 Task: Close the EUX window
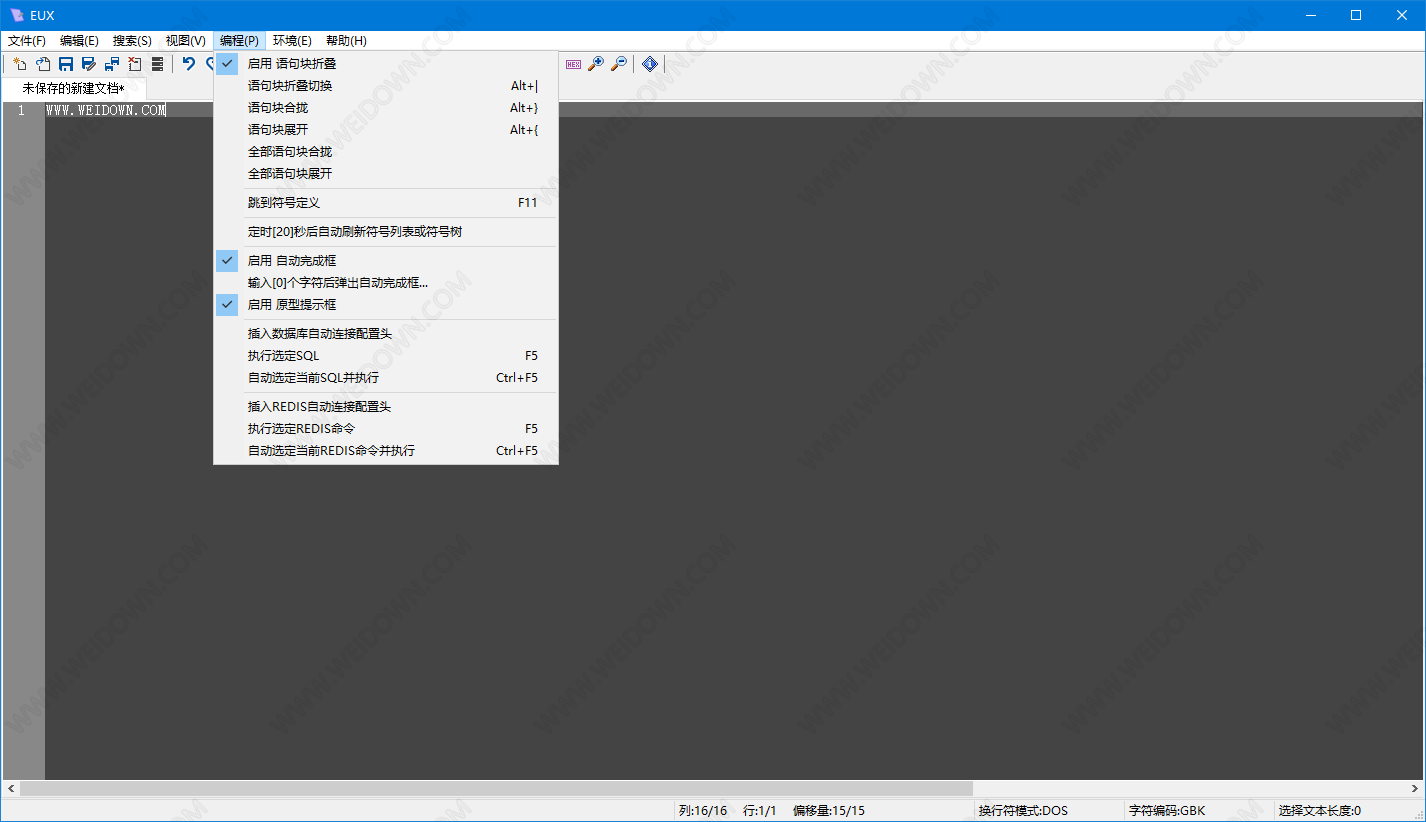point(1402,15)
